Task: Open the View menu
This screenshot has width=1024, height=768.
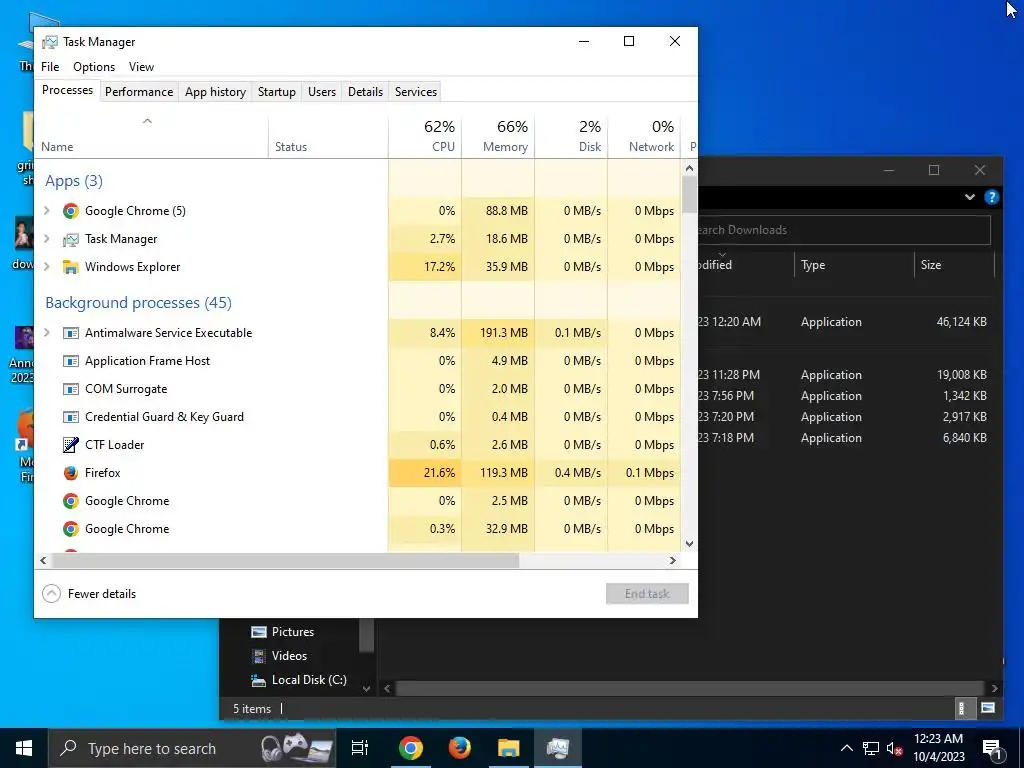Action: point(141,67)
